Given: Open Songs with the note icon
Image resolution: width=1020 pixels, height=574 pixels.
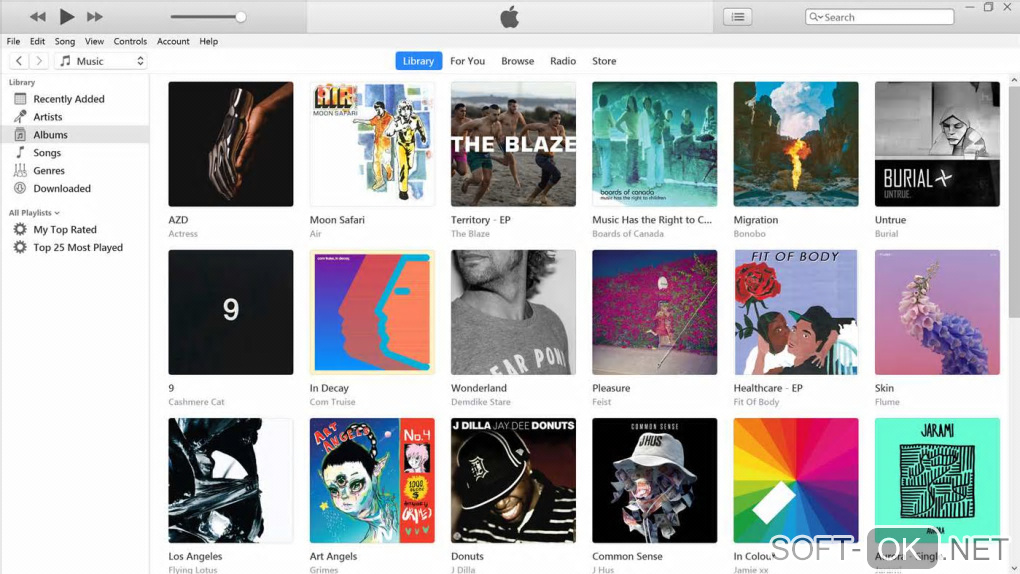Looking at the screenshot, I should click(20, 152).
